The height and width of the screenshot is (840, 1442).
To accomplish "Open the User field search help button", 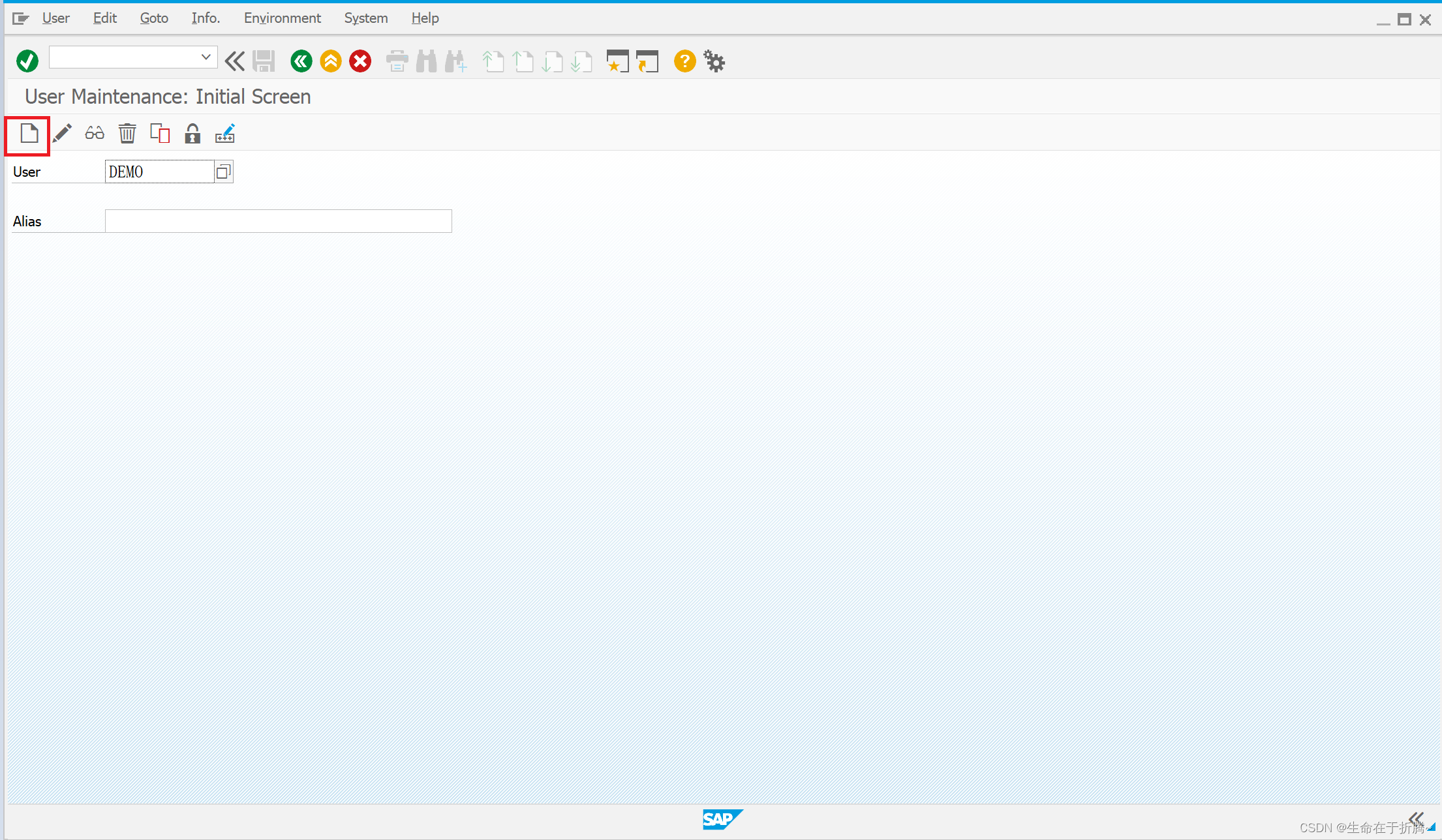I will (x=223, y=172).
